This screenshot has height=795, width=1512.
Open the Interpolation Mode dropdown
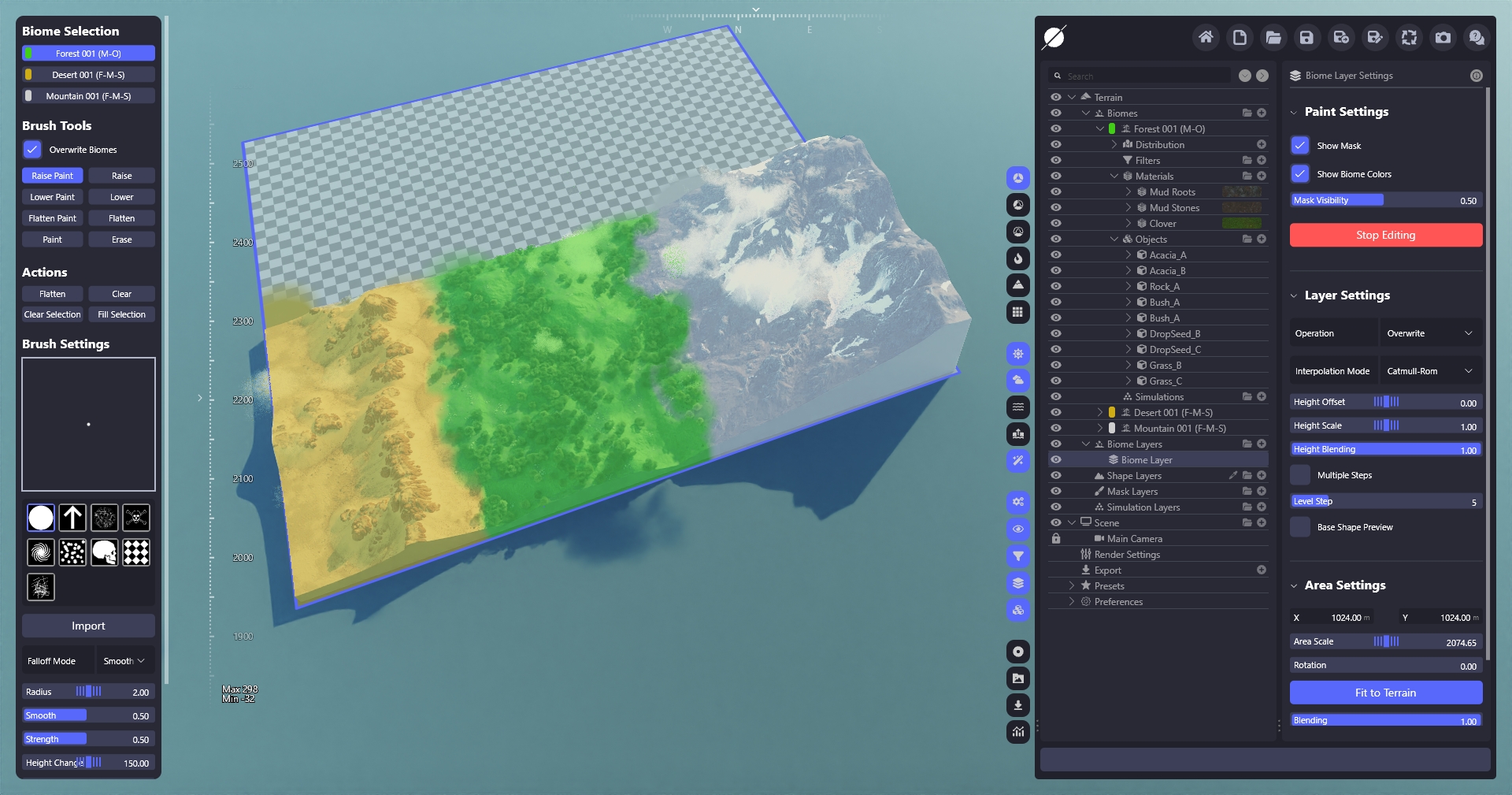click(x=1429, y=371)
